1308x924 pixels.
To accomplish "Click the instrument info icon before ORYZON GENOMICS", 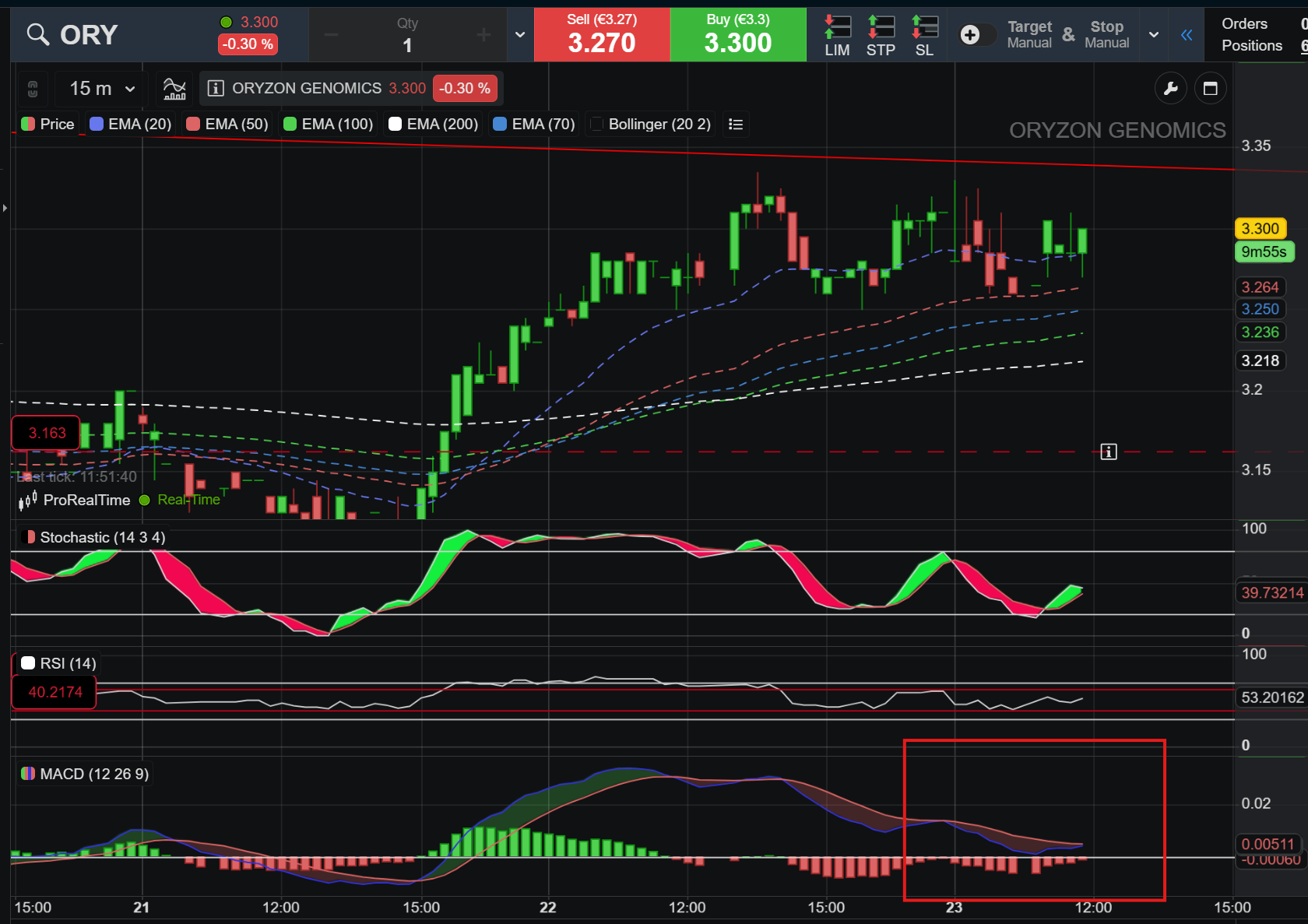I will (x=215, y=88).
